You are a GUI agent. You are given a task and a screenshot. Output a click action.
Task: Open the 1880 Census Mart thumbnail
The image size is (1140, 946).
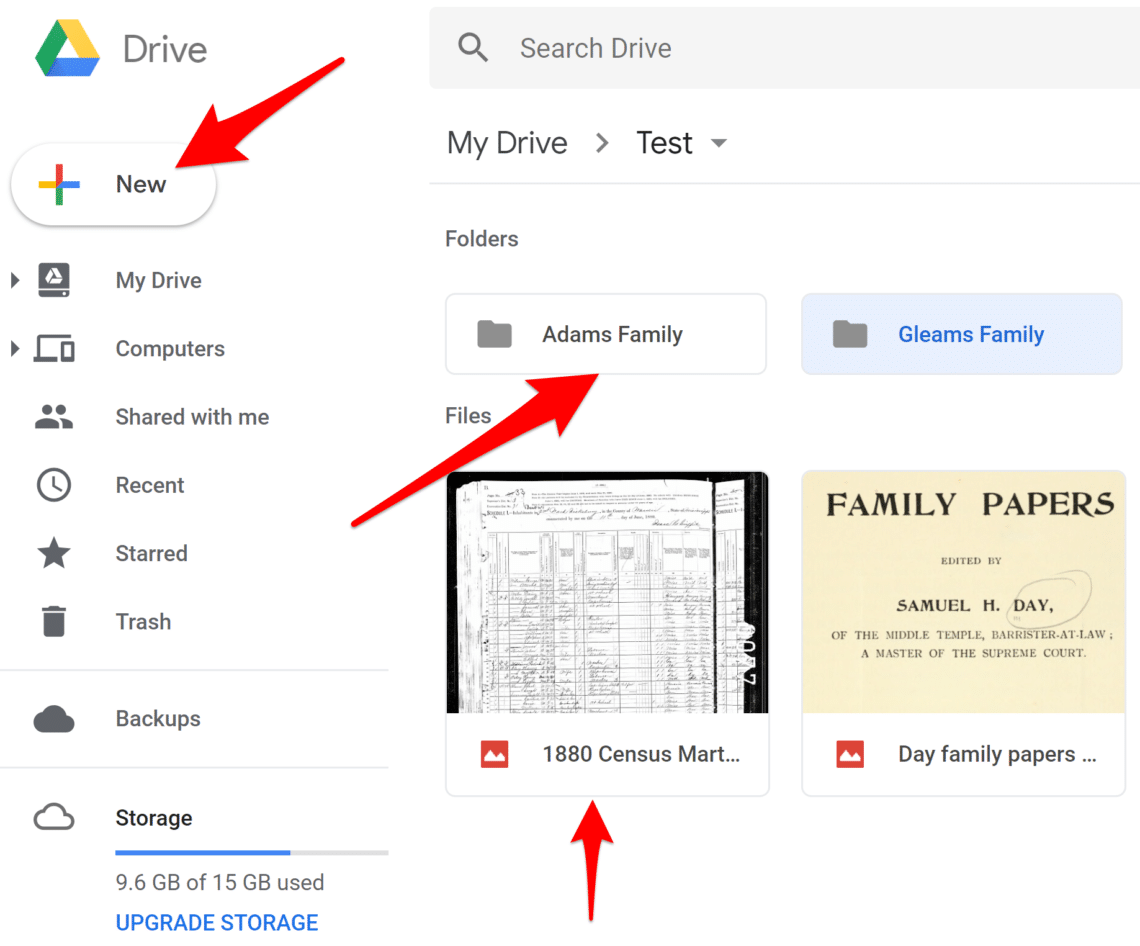tap(606, 593)
